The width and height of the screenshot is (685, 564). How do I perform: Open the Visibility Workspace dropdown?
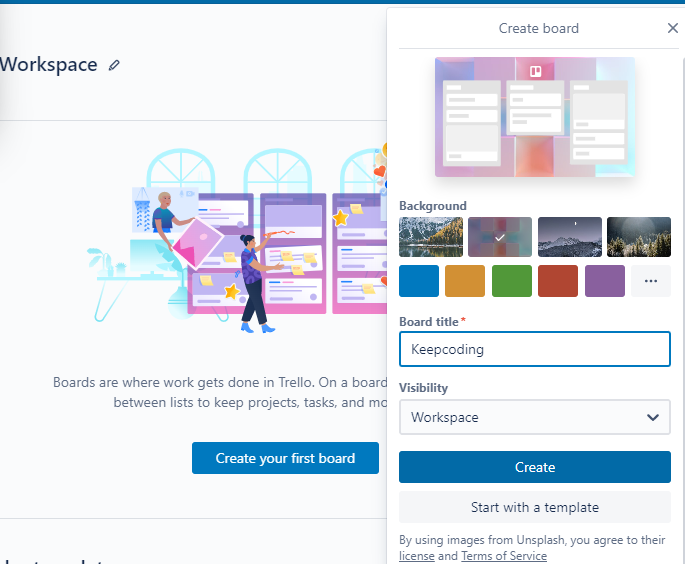(535, 417)
